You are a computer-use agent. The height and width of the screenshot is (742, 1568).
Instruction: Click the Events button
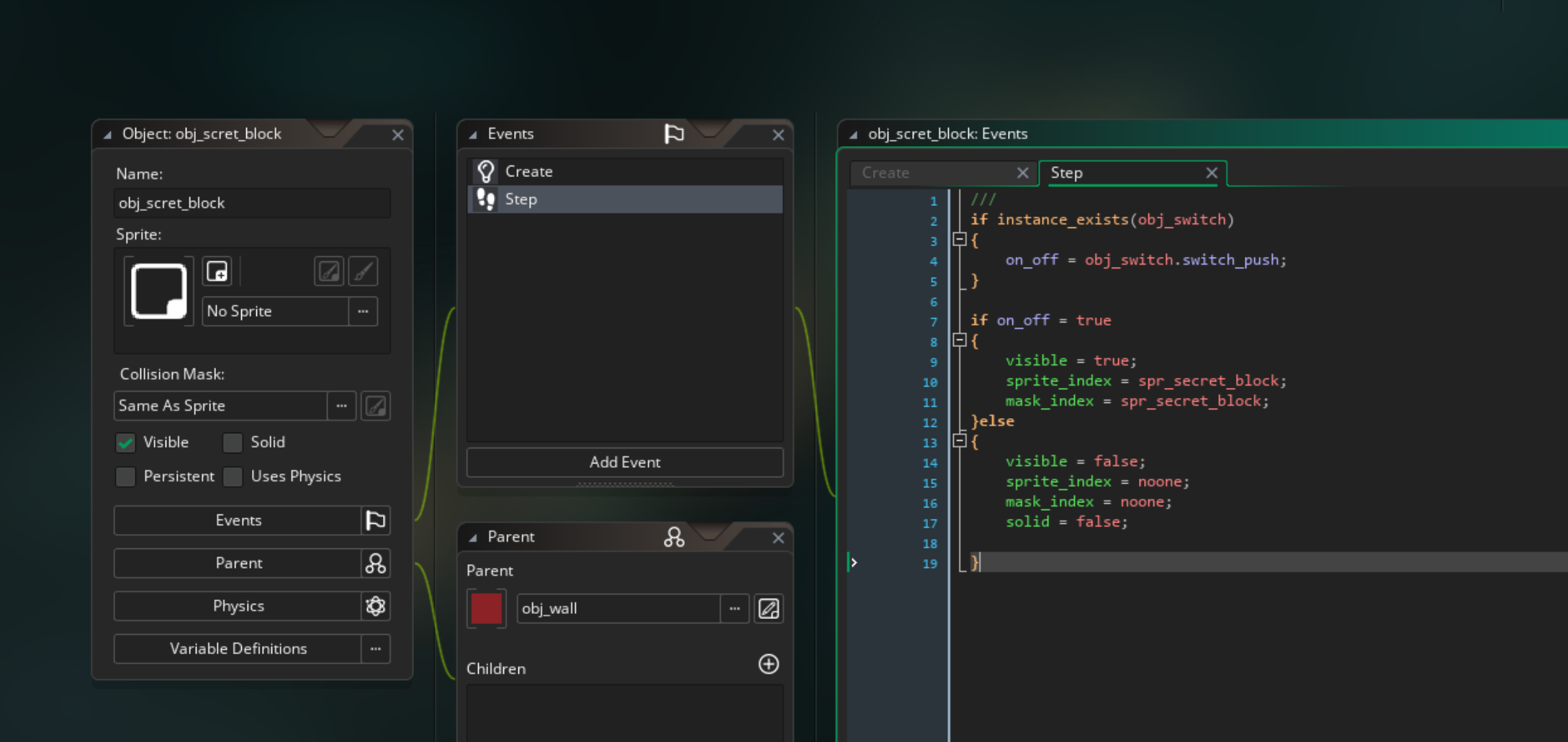tap(238, 520)
